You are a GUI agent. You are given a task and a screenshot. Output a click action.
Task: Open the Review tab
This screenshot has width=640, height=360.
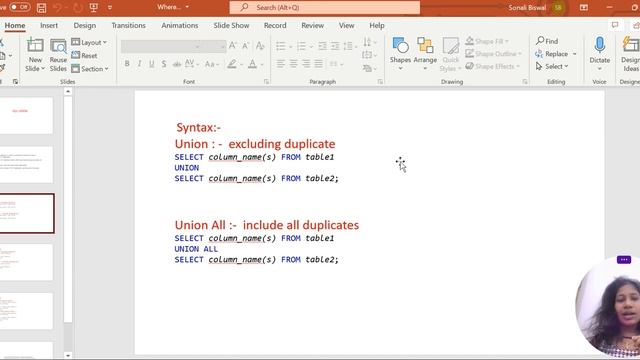(313, 25)
